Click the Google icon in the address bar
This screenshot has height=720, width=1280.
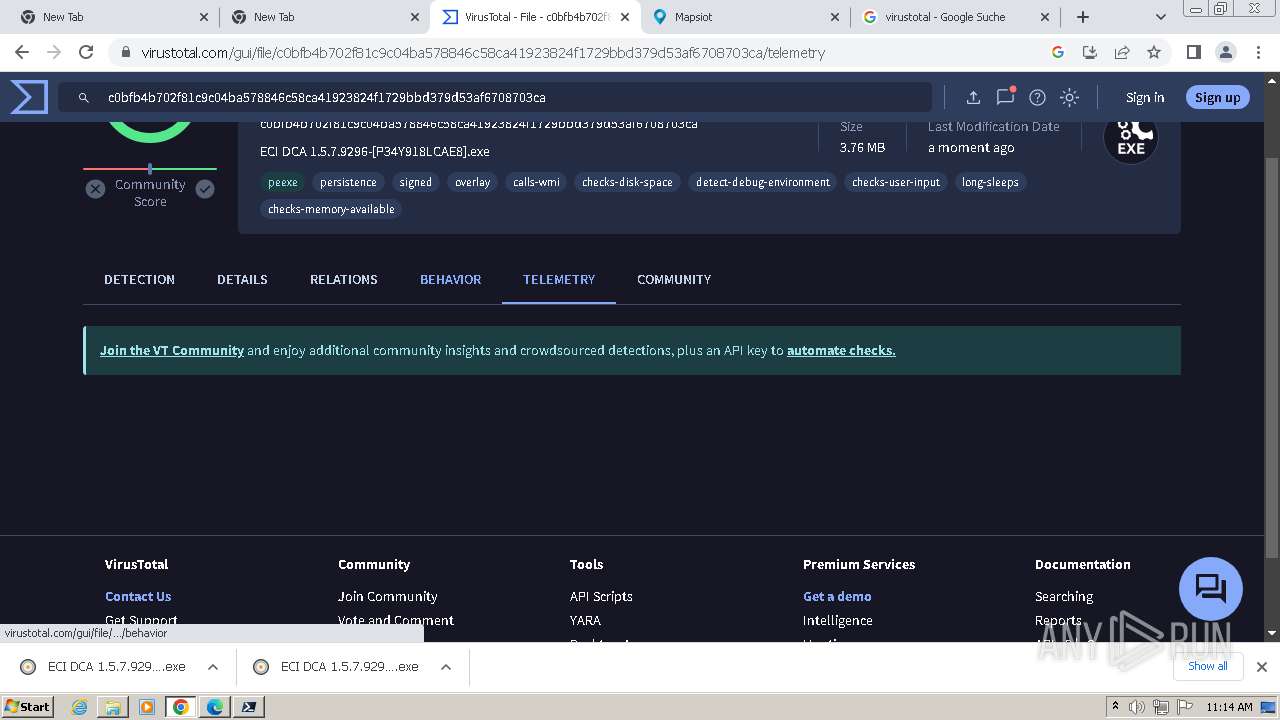[1058, 52]
